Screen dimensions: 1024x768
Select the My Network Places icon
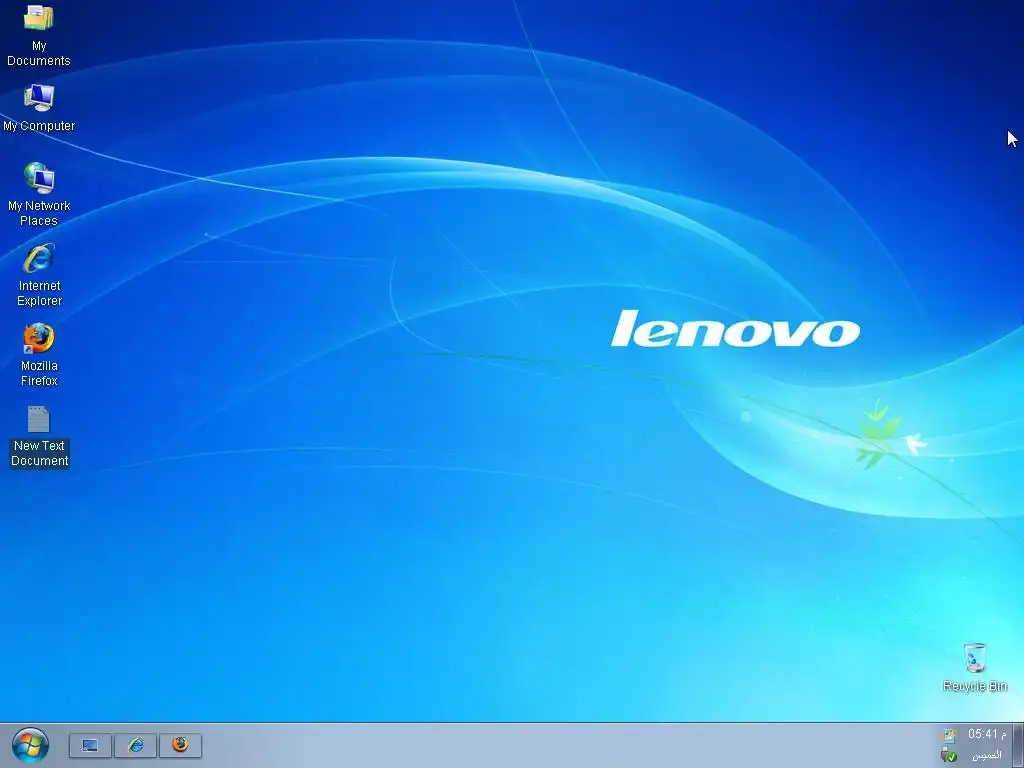[x=39, y=195]
